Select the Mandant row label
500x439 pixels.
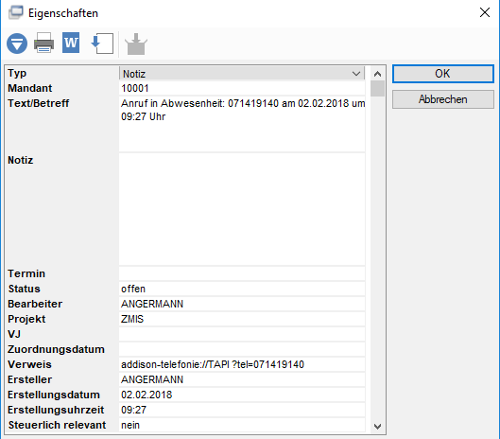pyautogui.click(x=30, y=88)
